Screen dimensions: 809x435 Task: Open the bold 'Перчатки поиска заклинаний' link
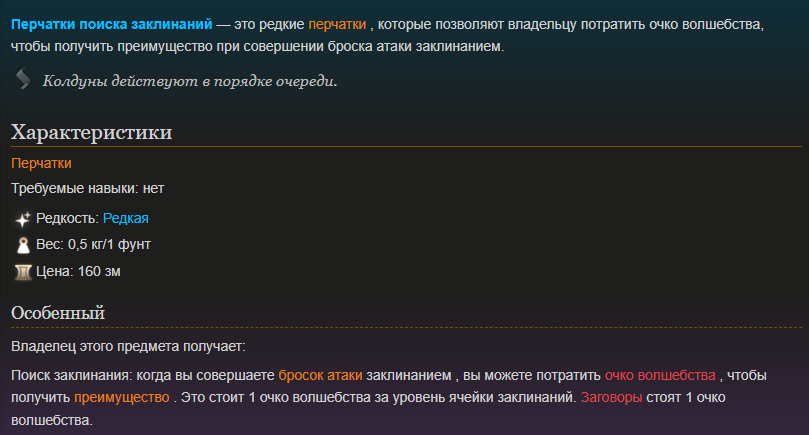point(111,24)
